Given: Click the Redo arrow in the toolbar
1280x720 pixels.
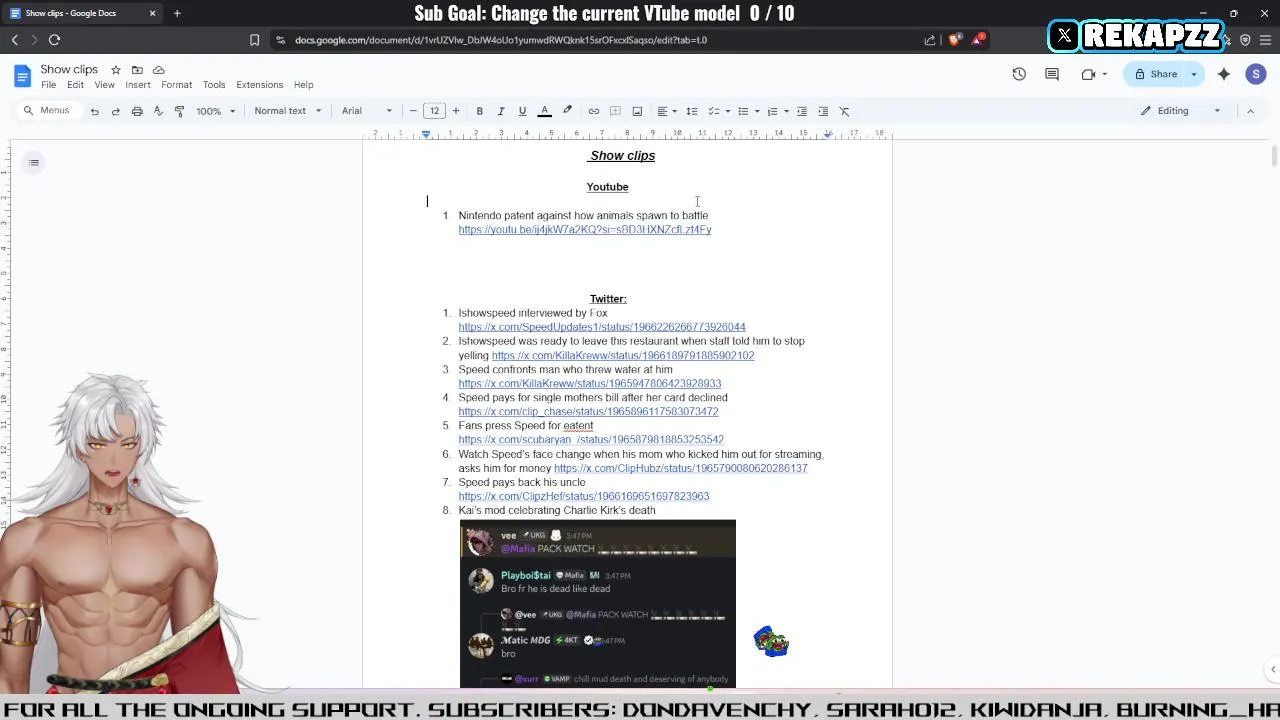Looking at the screenshot, I should click(x=116, y=111).
